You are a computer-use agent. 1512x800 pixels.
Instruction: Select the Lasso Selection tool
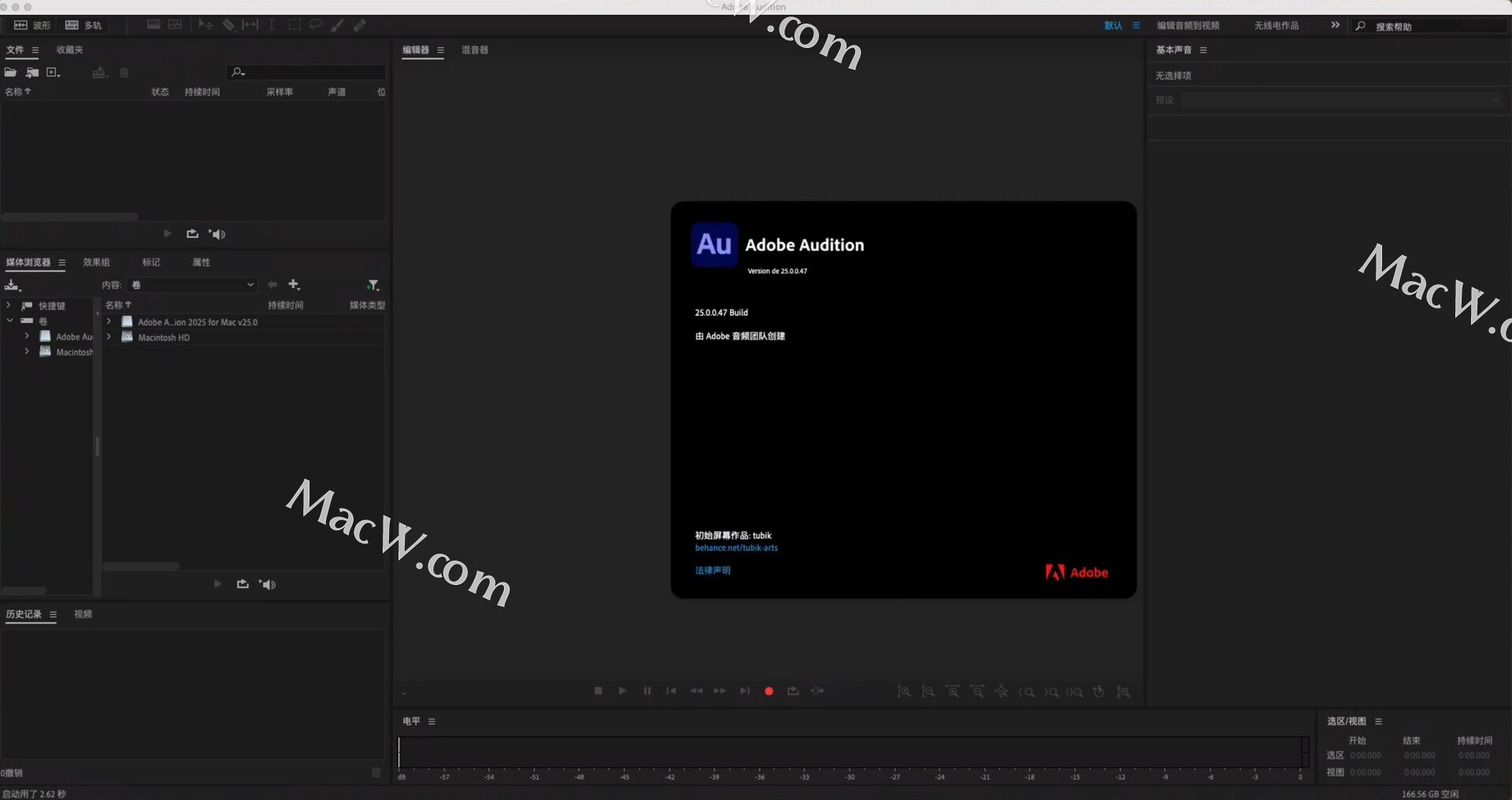(x=316, y=25)
